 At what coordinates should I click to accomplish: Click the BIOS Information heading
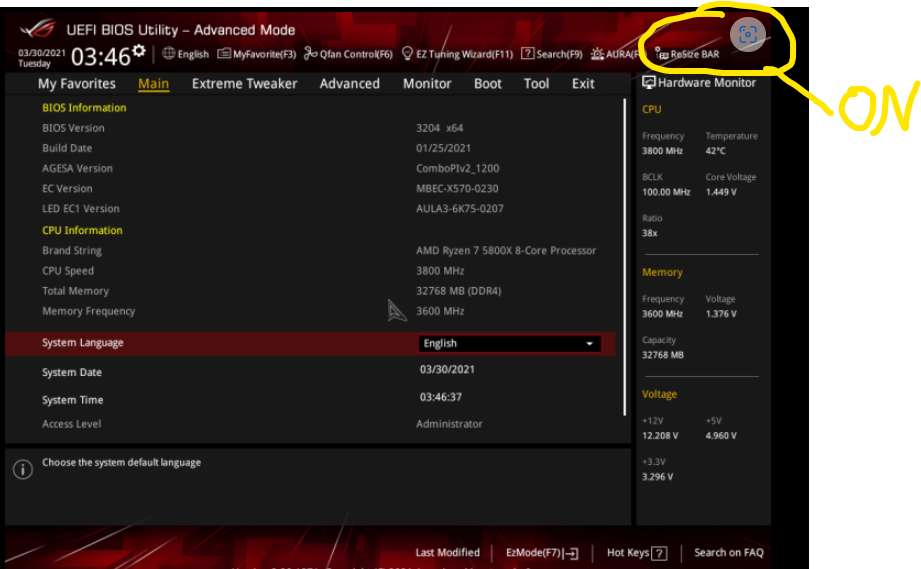click(84, 107)
